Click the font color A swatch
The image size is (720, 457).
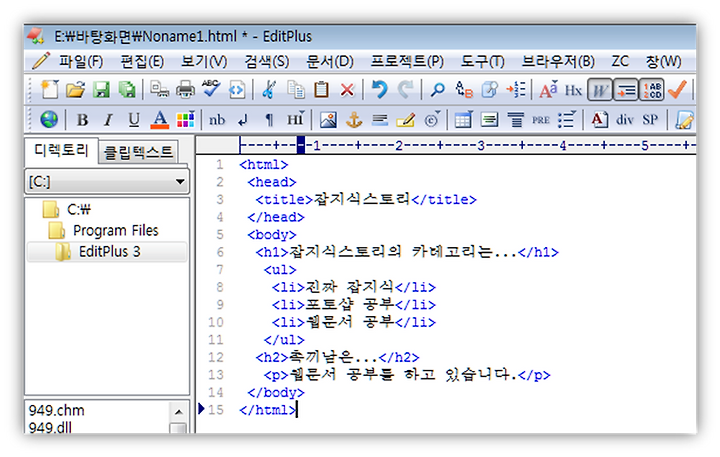point(159,120)
